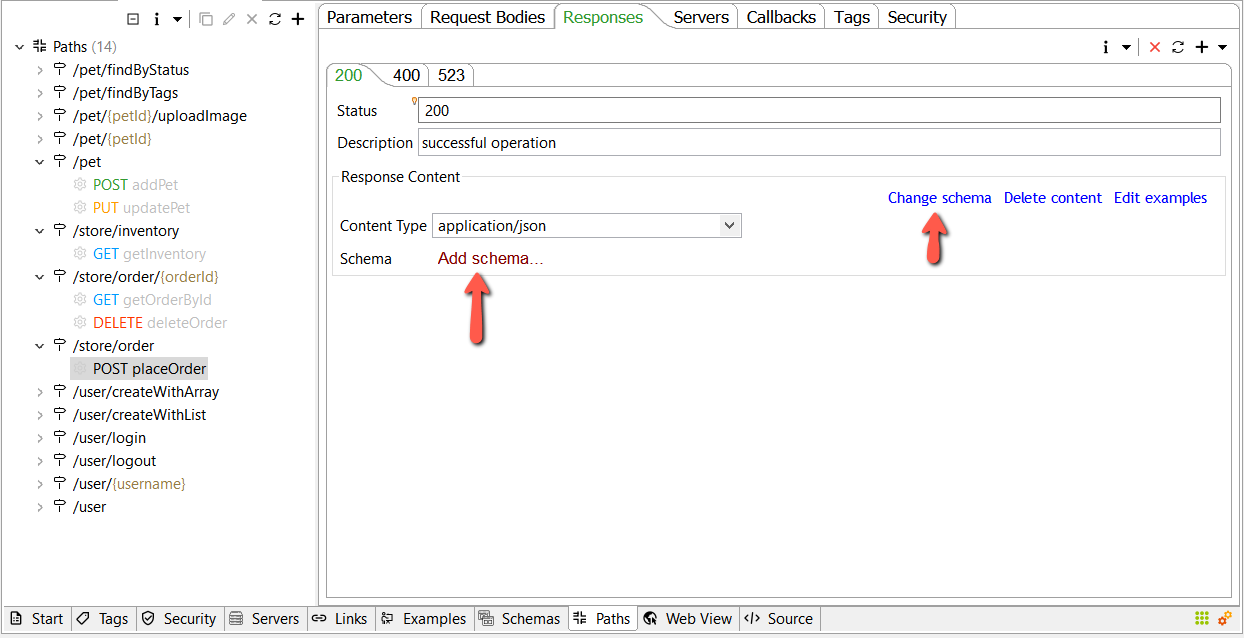Open the Servers tab of the operation
The height and width of the screenshot is (638, 1244).
tap(701, 17)
